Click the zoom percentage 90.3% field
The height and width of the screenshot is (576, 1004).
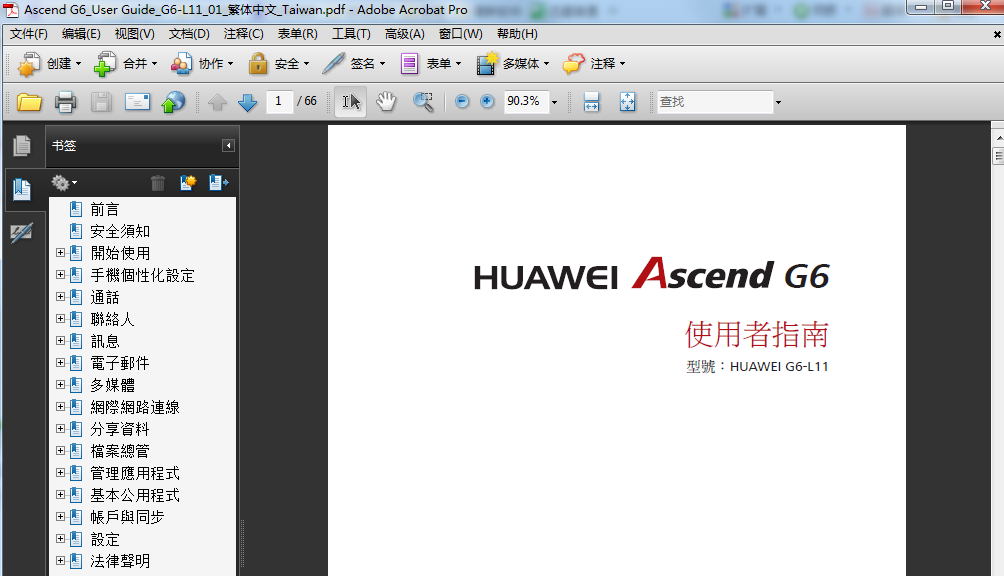[526, 101]
